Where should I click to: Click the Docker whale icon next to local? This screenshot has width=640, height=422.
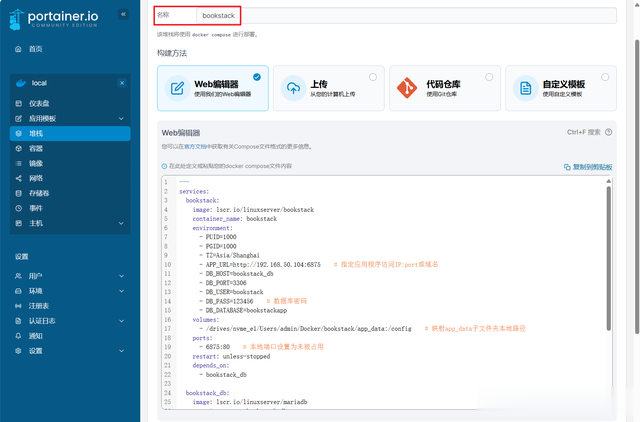(20, 83)
